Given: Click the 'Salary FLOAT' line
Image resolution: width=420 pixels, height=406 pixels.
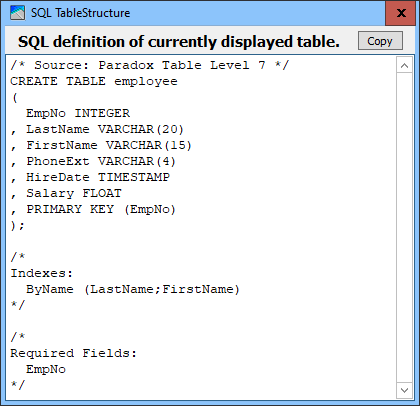Looking at the screenshot, I should click(66, 193).
